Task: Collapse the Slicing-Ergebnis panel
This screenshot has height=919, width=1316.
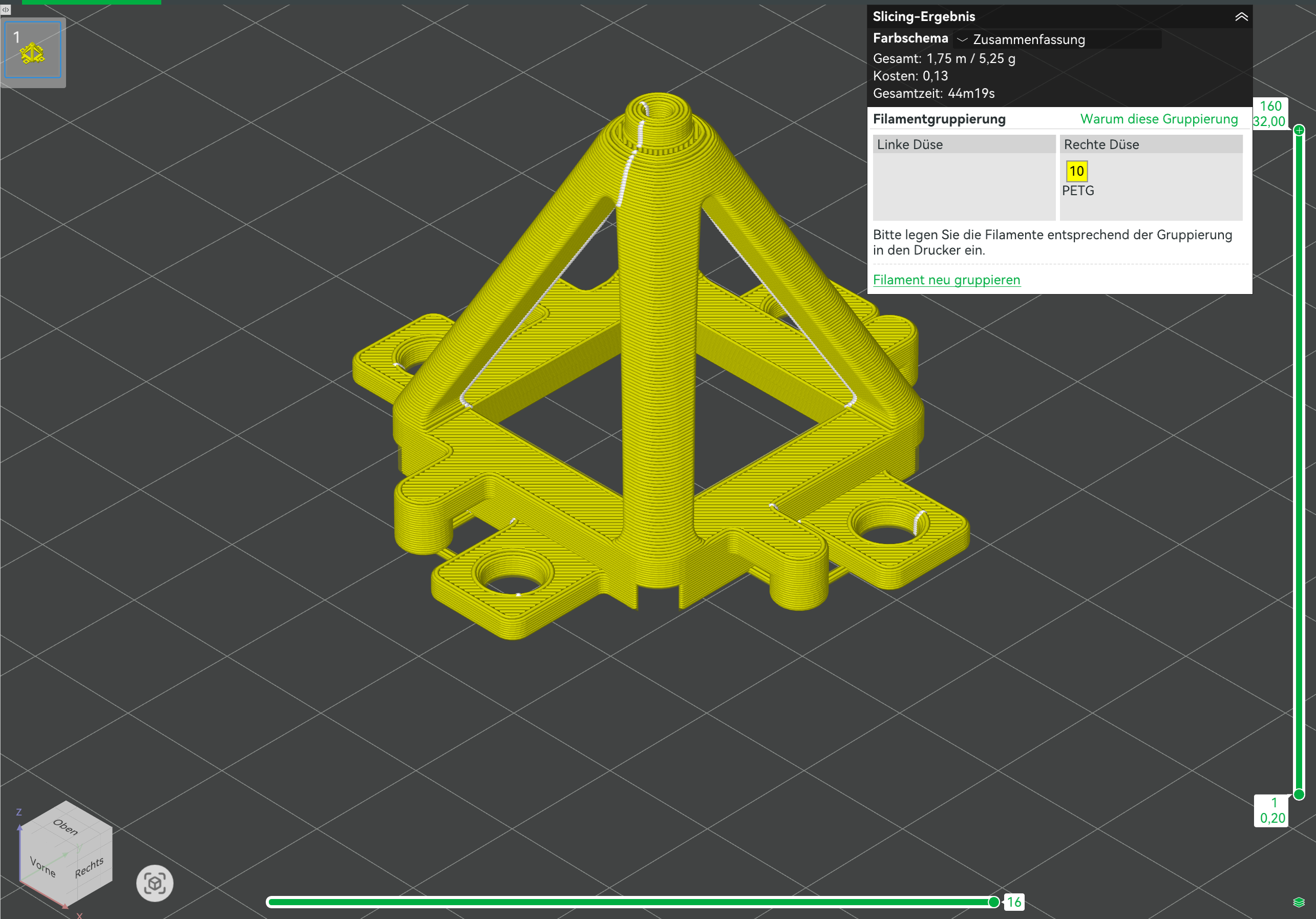Action: click(x=1241, y=16)
